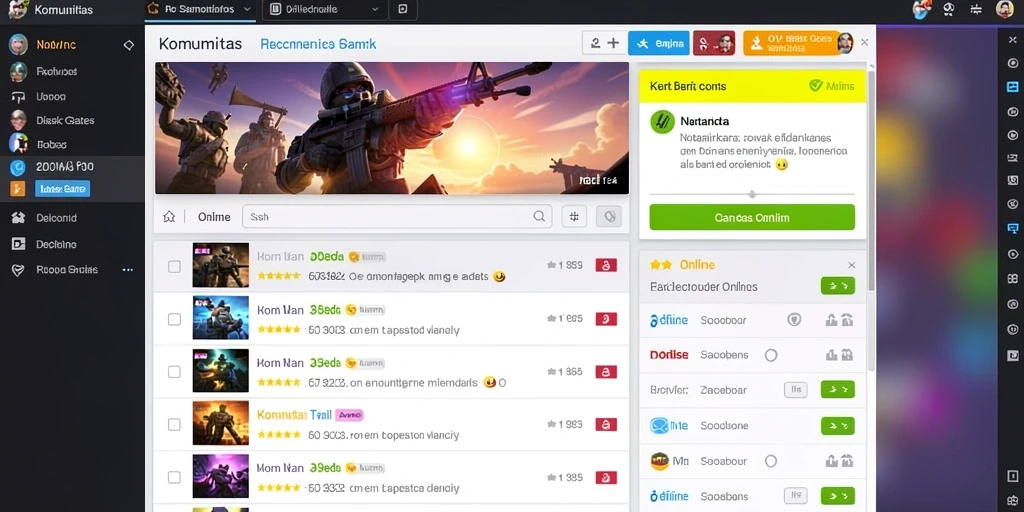Click the green checkmark next to Mnins
This screenshot has height=512, width=1024.
pos(815,86)
